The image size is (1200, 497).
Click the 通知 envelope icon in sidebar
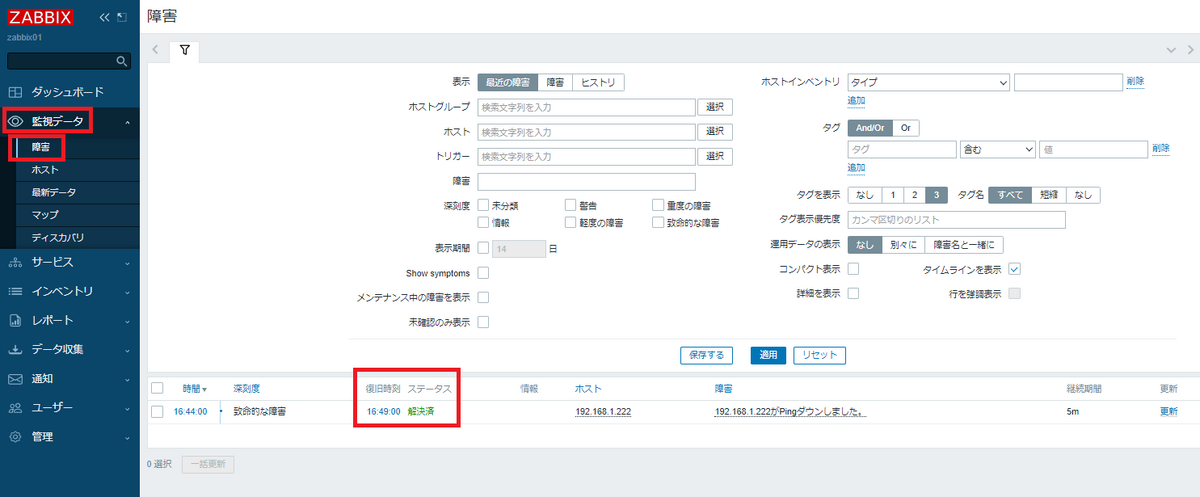[15, 379]
